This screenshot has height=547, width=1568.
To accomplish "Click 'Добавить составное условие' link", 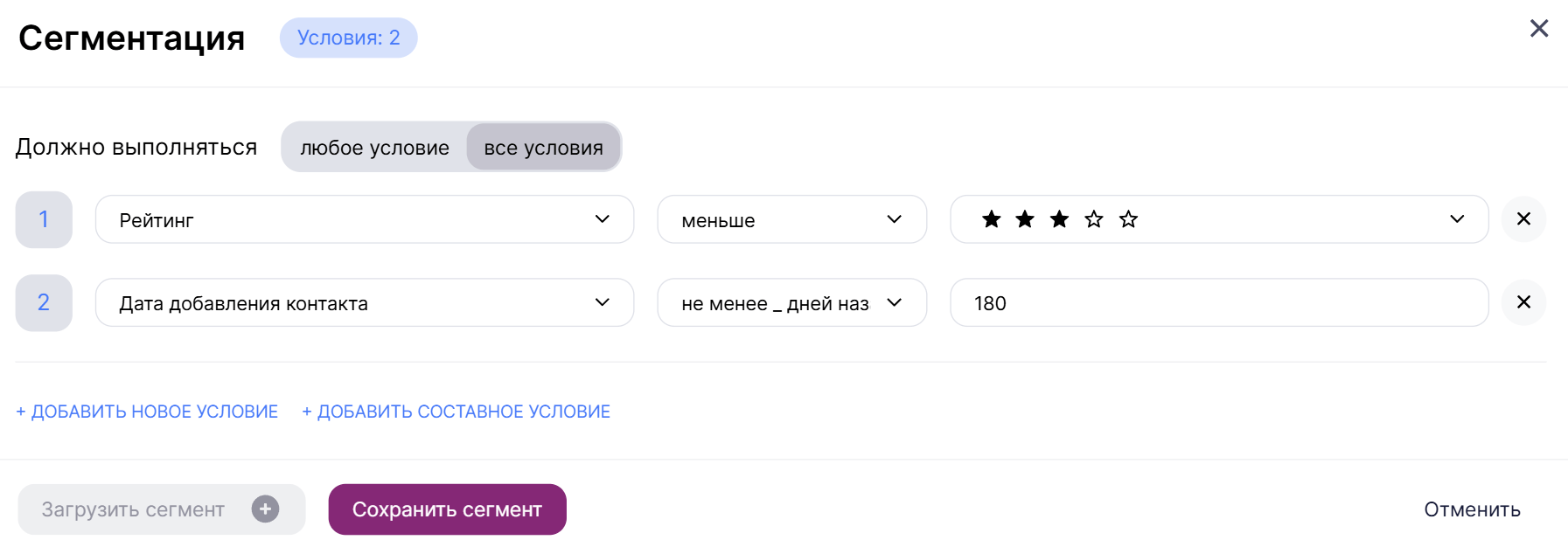I will click(x=456, y=412).
